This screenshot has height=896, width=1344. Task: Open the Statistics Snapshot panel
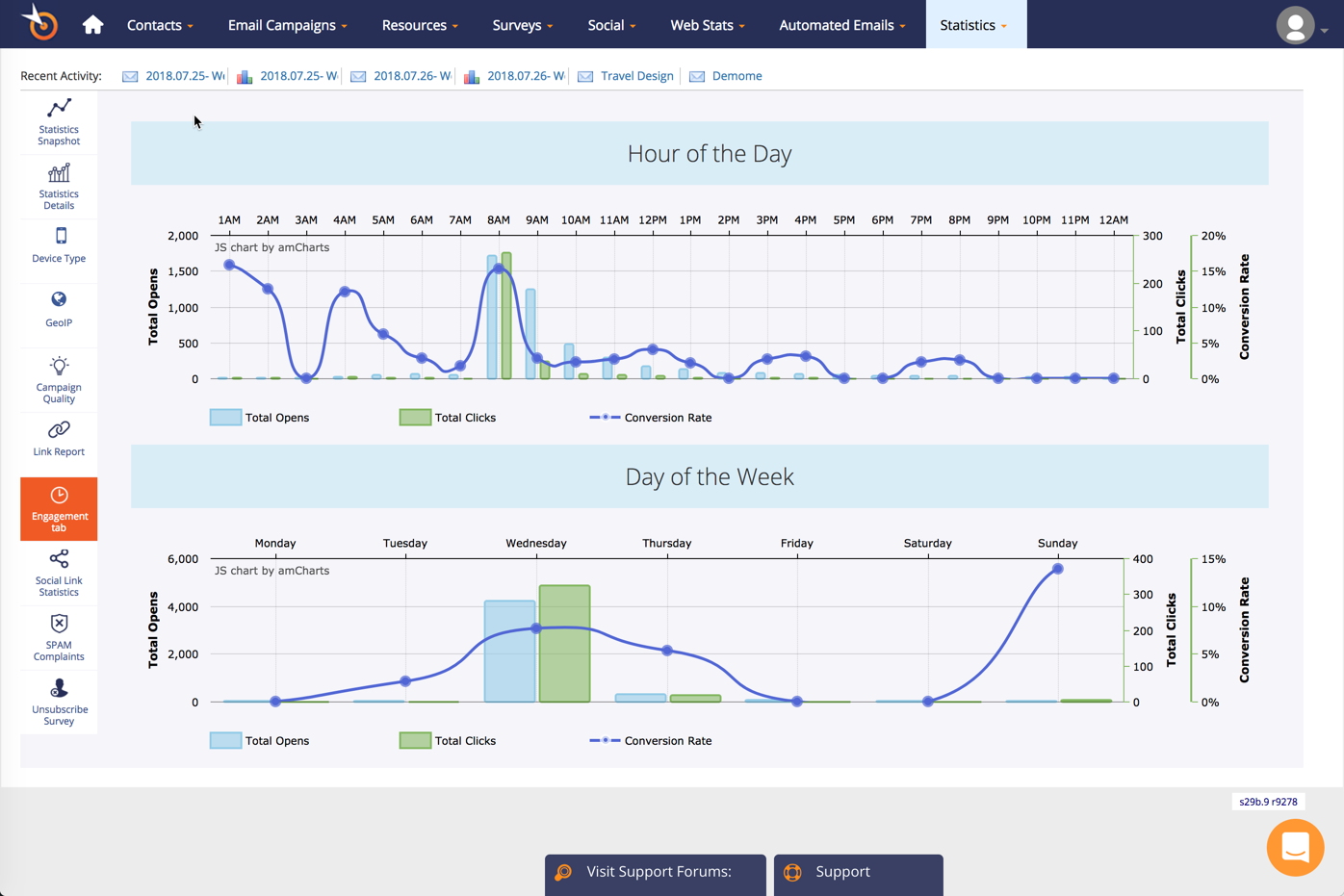pos(58,122)
